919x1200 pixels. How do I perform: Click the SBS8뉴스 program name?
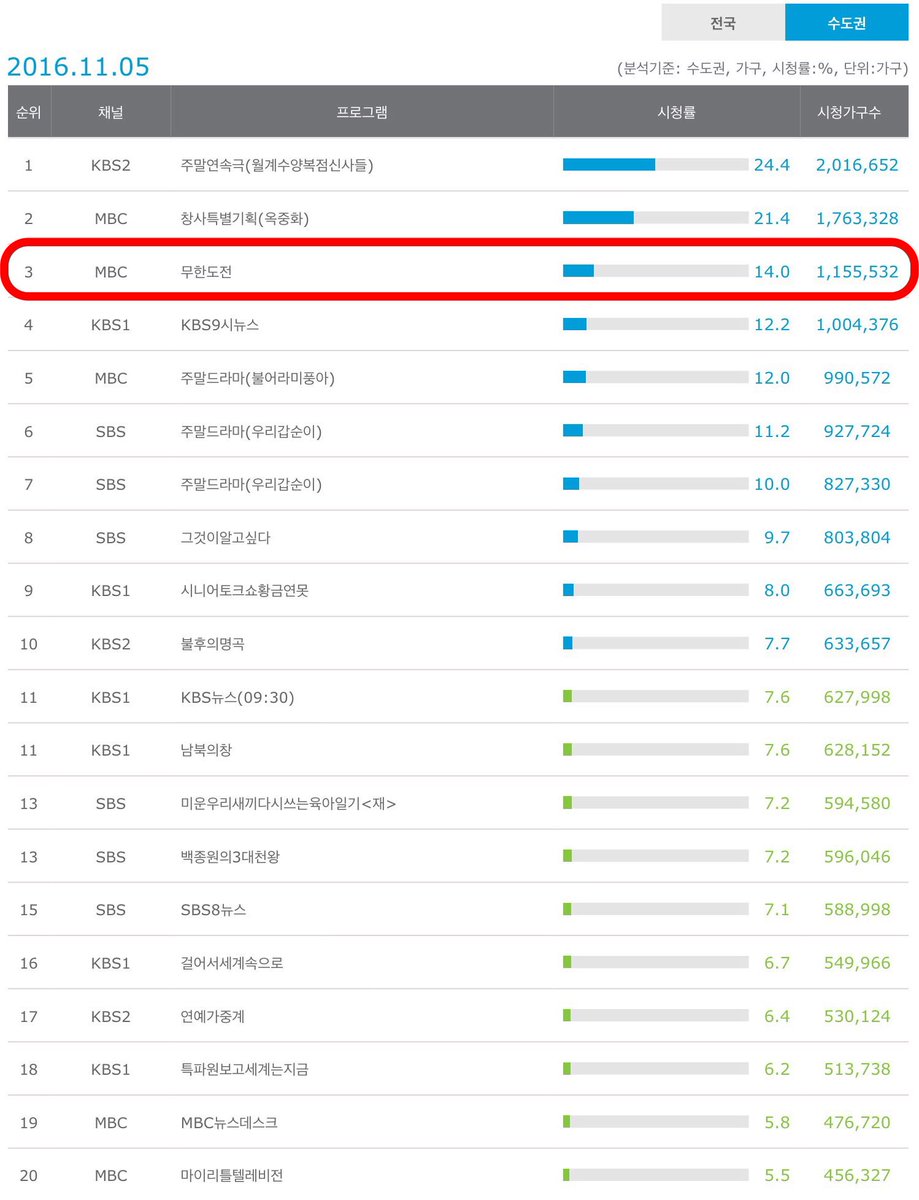pyautogui.click(x=213, y=910)
